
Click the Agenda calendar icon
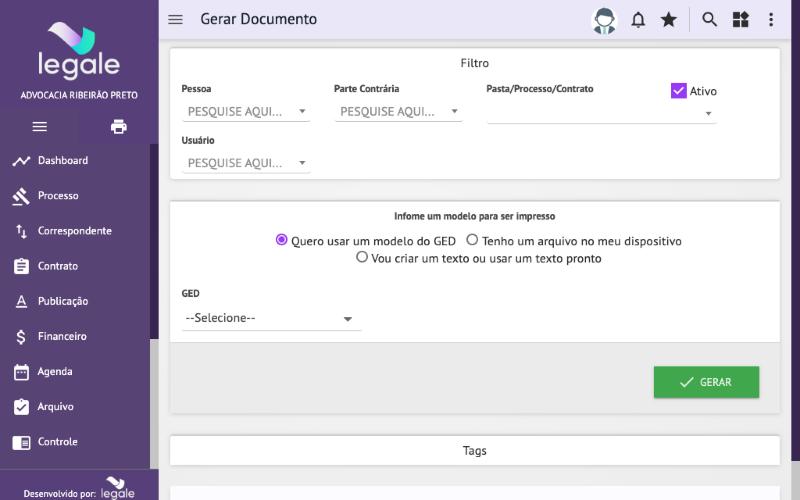[x=21, y=372]
